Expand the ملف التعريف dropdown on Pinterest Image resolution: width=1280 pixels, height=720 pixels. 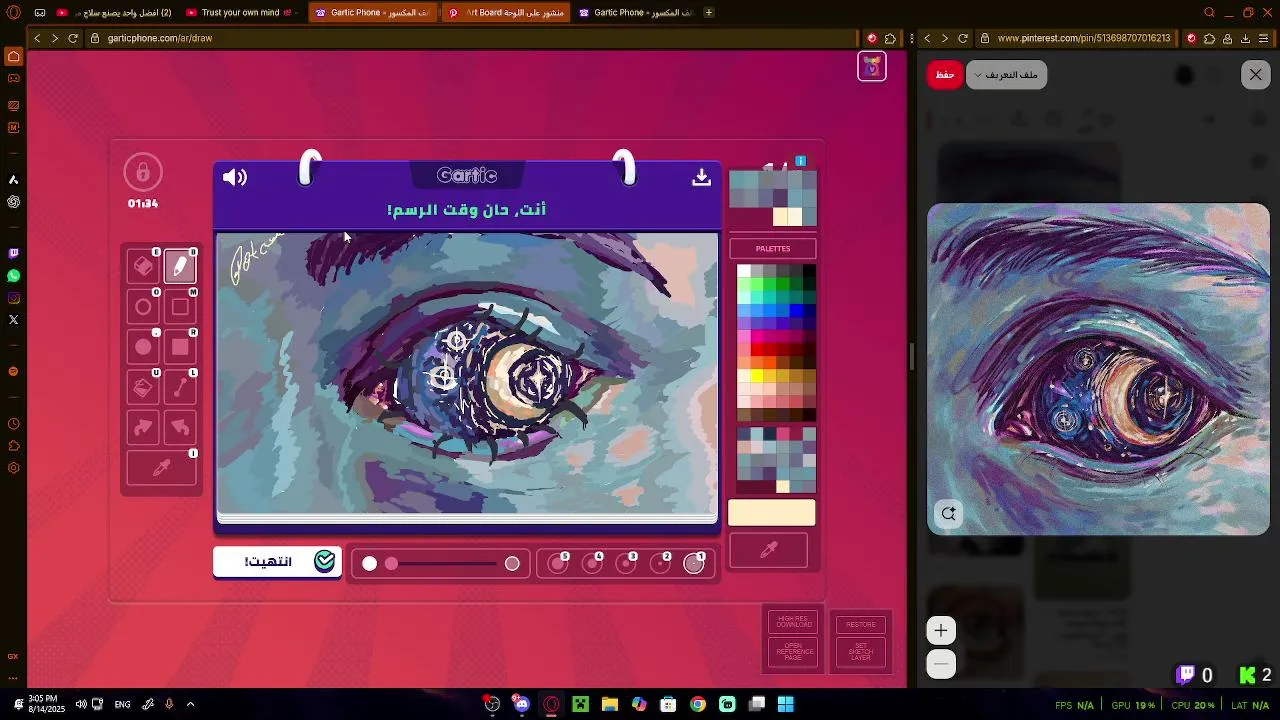point(1007,75)
